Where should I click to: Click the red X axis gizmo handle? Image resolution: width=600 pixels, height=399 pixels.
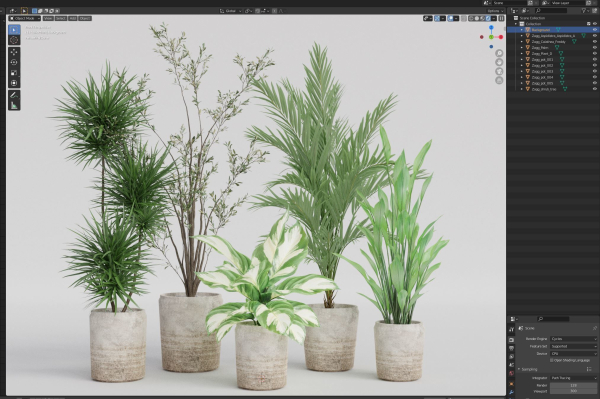[x=501, y=37]
